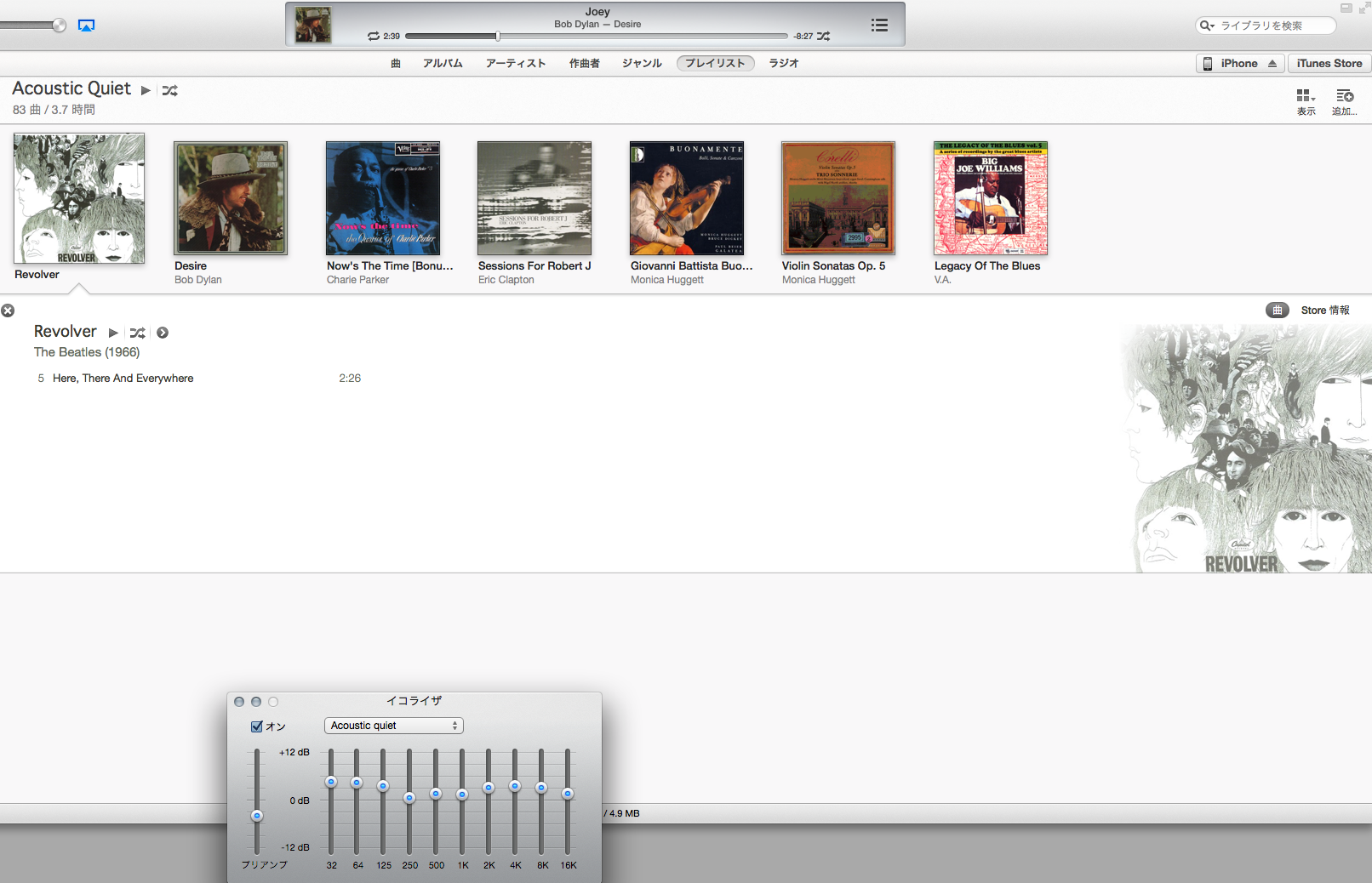Switch to the 作曲者 tab
The width and height of the screenshot is (1372, 883).
tap(585, 64)
